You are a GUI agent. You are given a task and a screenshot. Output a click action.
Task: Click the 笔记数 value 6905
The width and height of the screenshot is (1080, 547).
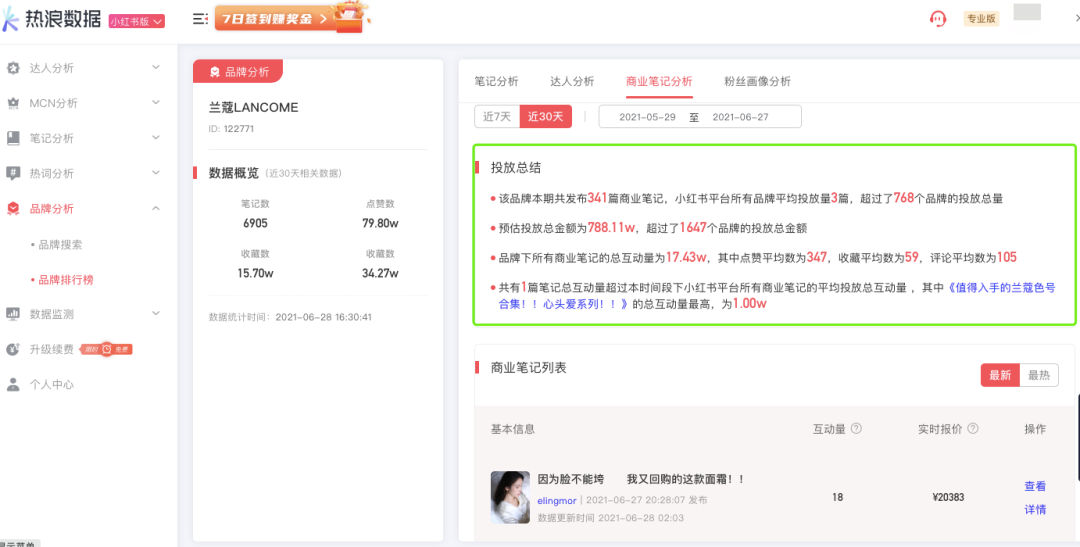click(x=256, y=223)
